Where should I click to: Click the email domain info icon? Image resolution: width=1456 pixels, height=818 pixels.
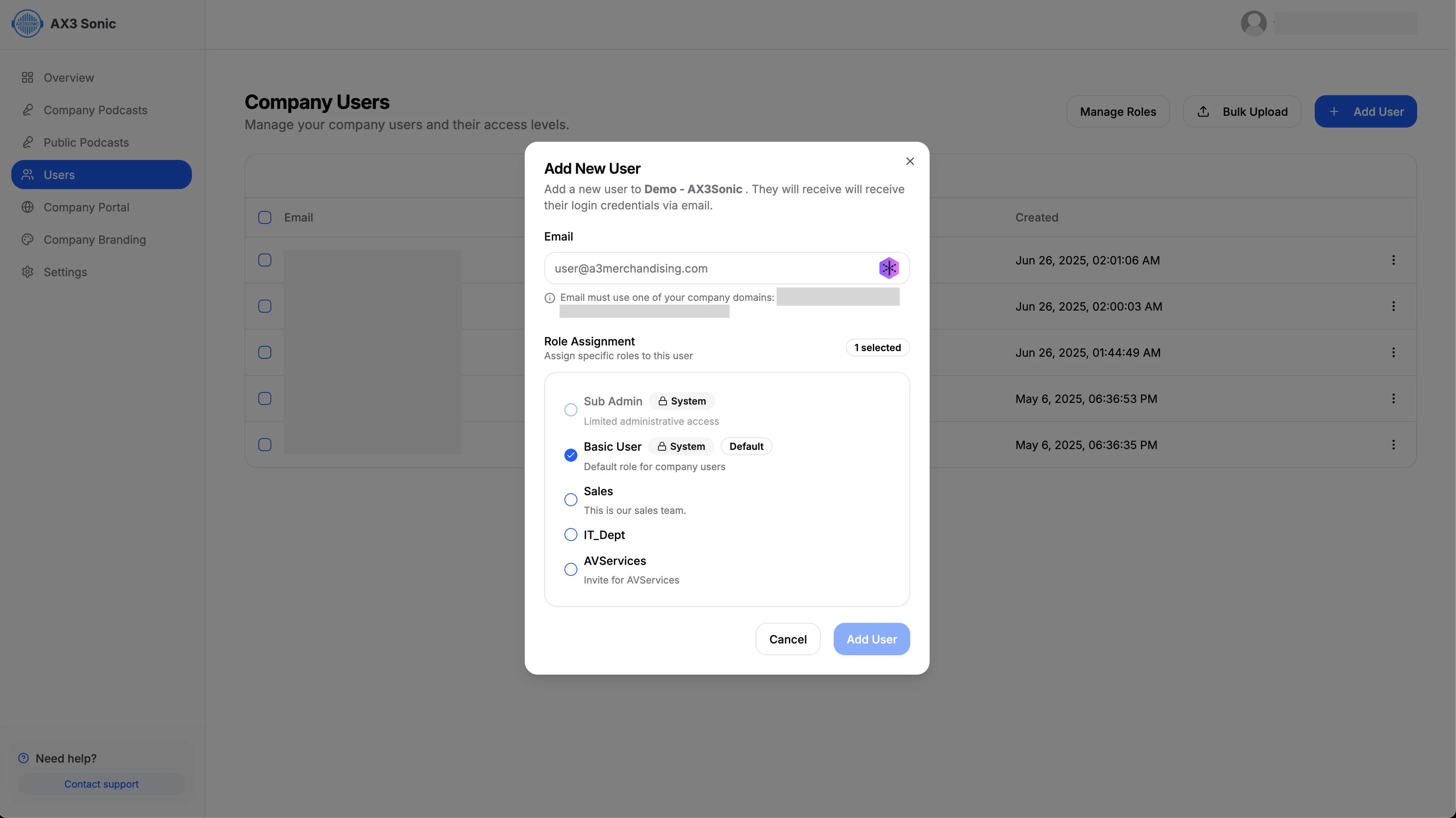coord(549,298)
